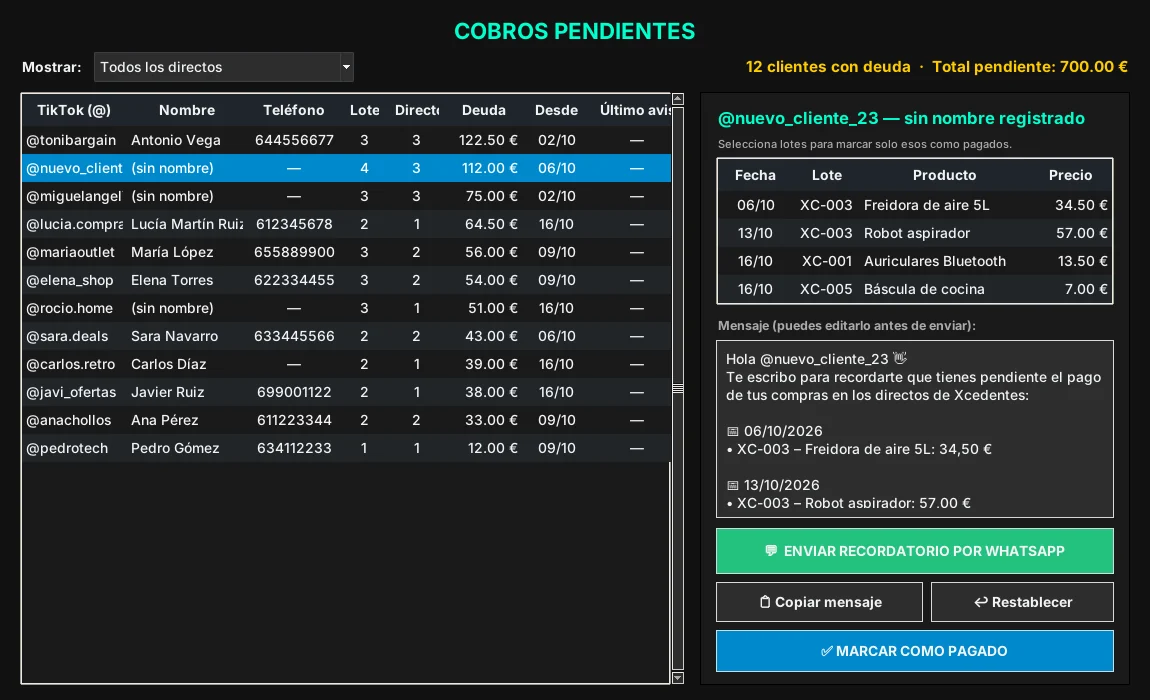Click date 16/10 in Javier Ruiz row
The height and width of the screenshot is (700, 1150).
(x=556, y=392)
